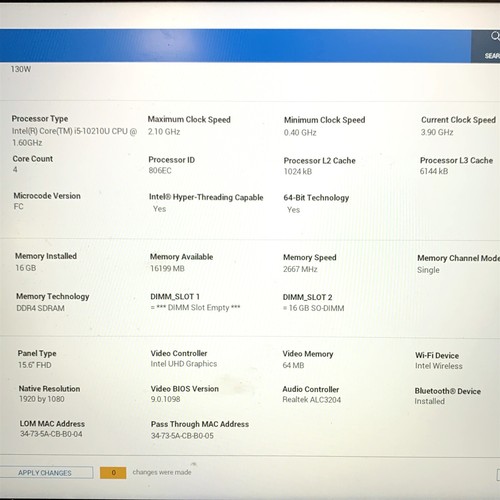The image size is (500, 500).
Task: Select the Native Resolution label
Action: (49, 389)
